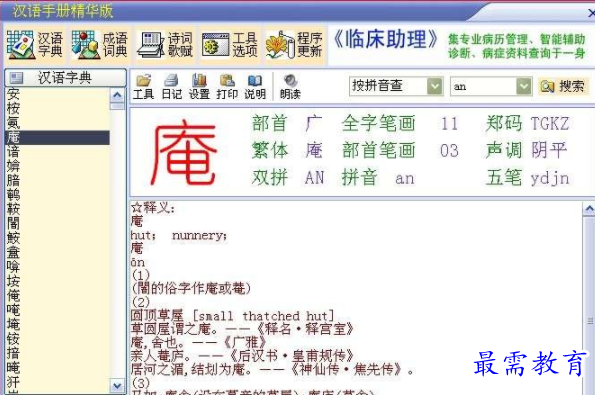Click the 汉语字典 list panel header icon
Screen dimensions: 595x395
(16, 78)
